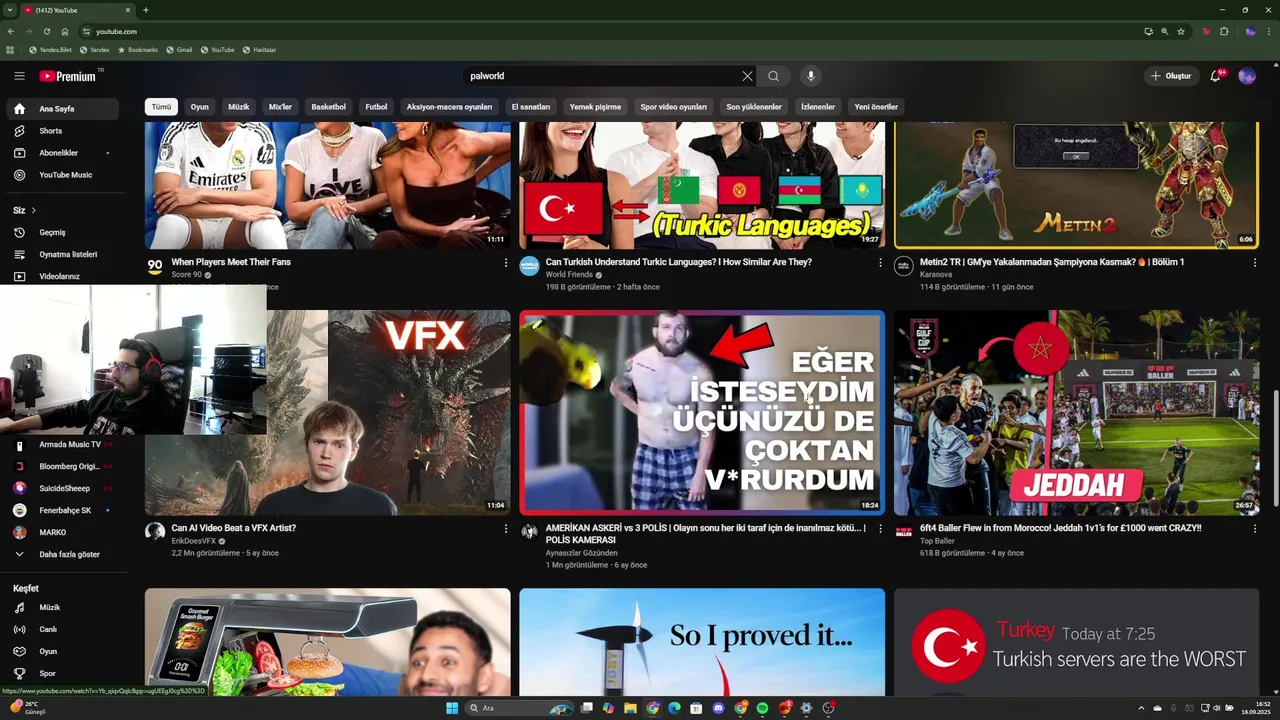
Task: Play the JEDDAH football video thumbnail
Action: [1076, 412]
